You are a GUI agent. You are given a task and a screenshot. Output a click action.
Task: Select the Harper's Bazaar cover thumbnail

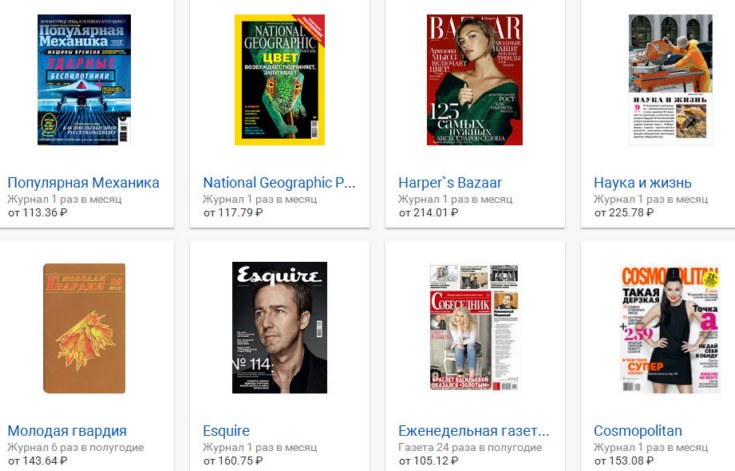475,80
